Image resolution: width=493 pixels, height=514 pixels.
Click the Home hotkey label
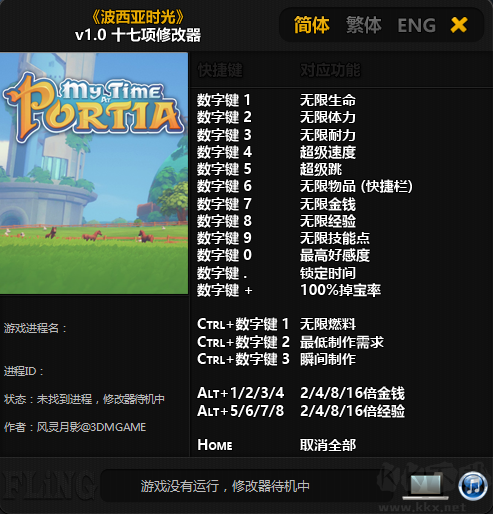pyautogui.click(x=215, y=445)
